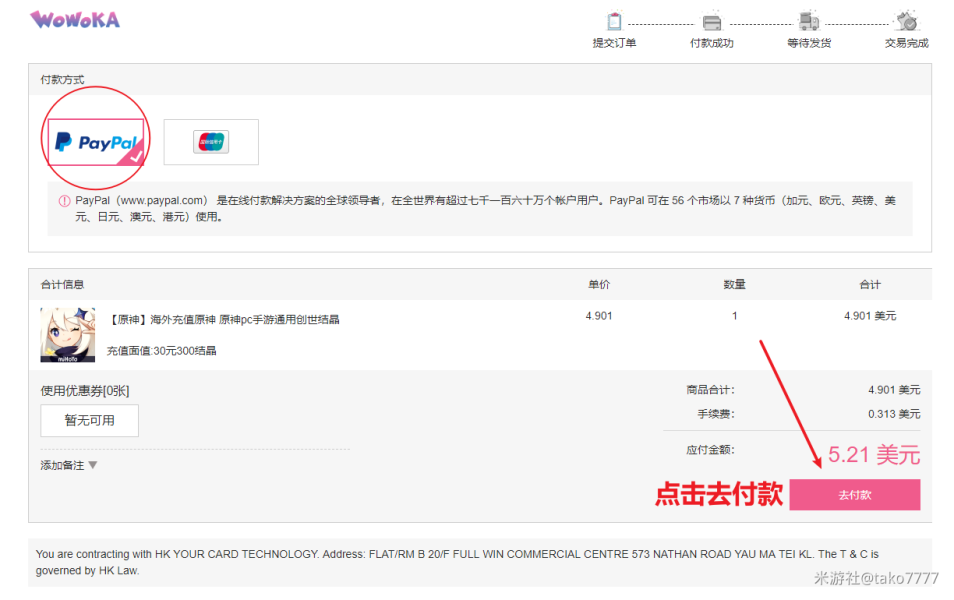The height and width of the screenshot is (600, 954).
Task: Click the 5.21 美元 payable amount
Action: (x=874, y=455)
